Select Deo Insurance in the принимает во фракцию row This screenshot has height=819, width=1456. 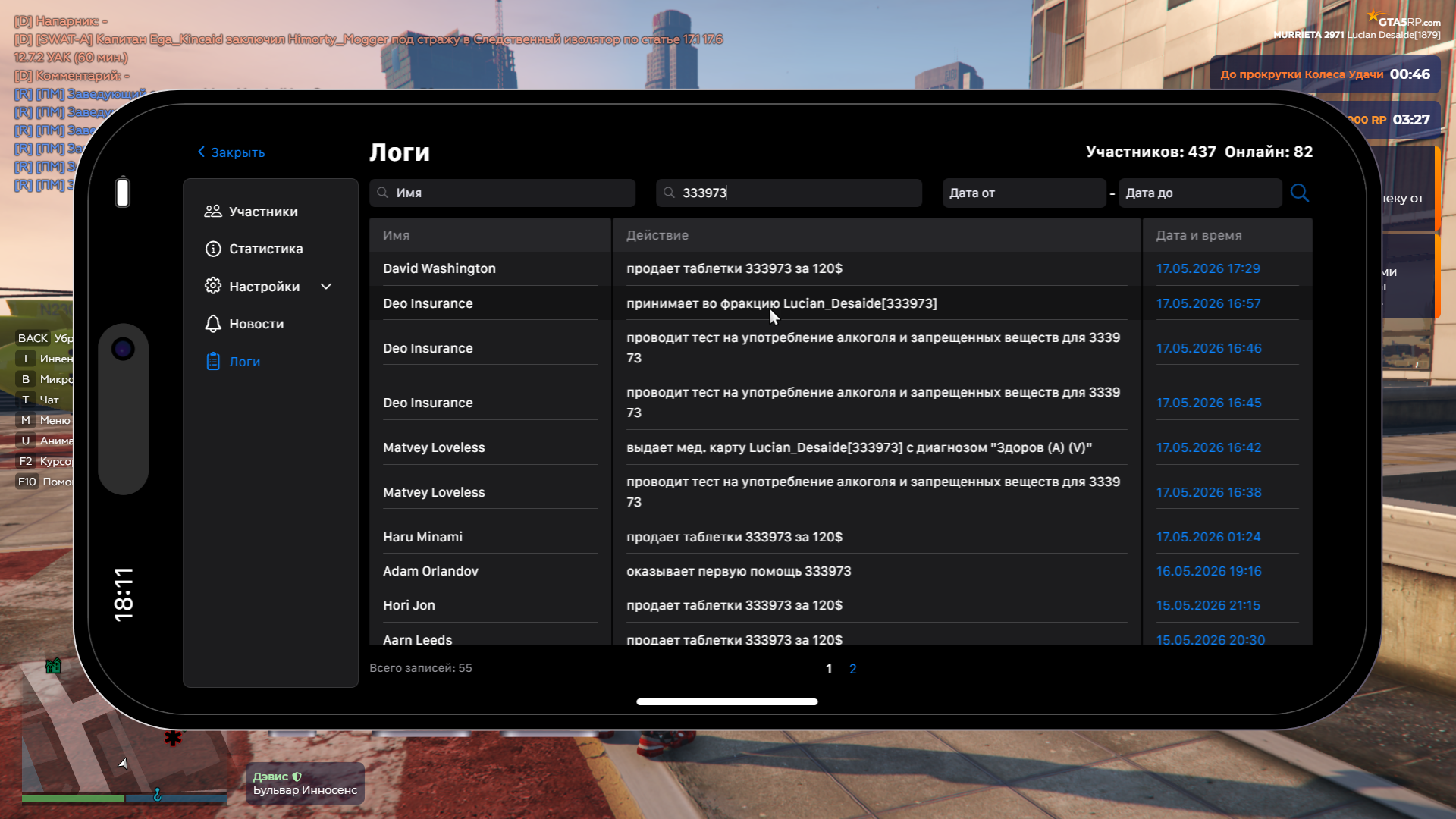[428, 303]
